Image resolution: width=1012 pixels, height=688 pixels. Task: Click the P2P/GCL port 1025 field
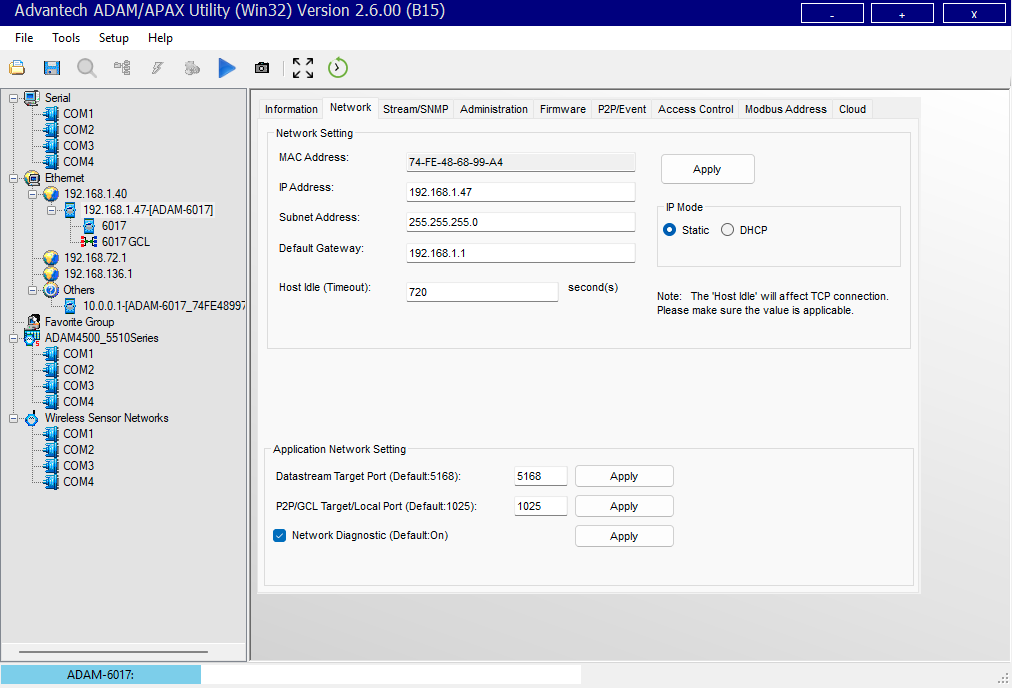point(541,506)
